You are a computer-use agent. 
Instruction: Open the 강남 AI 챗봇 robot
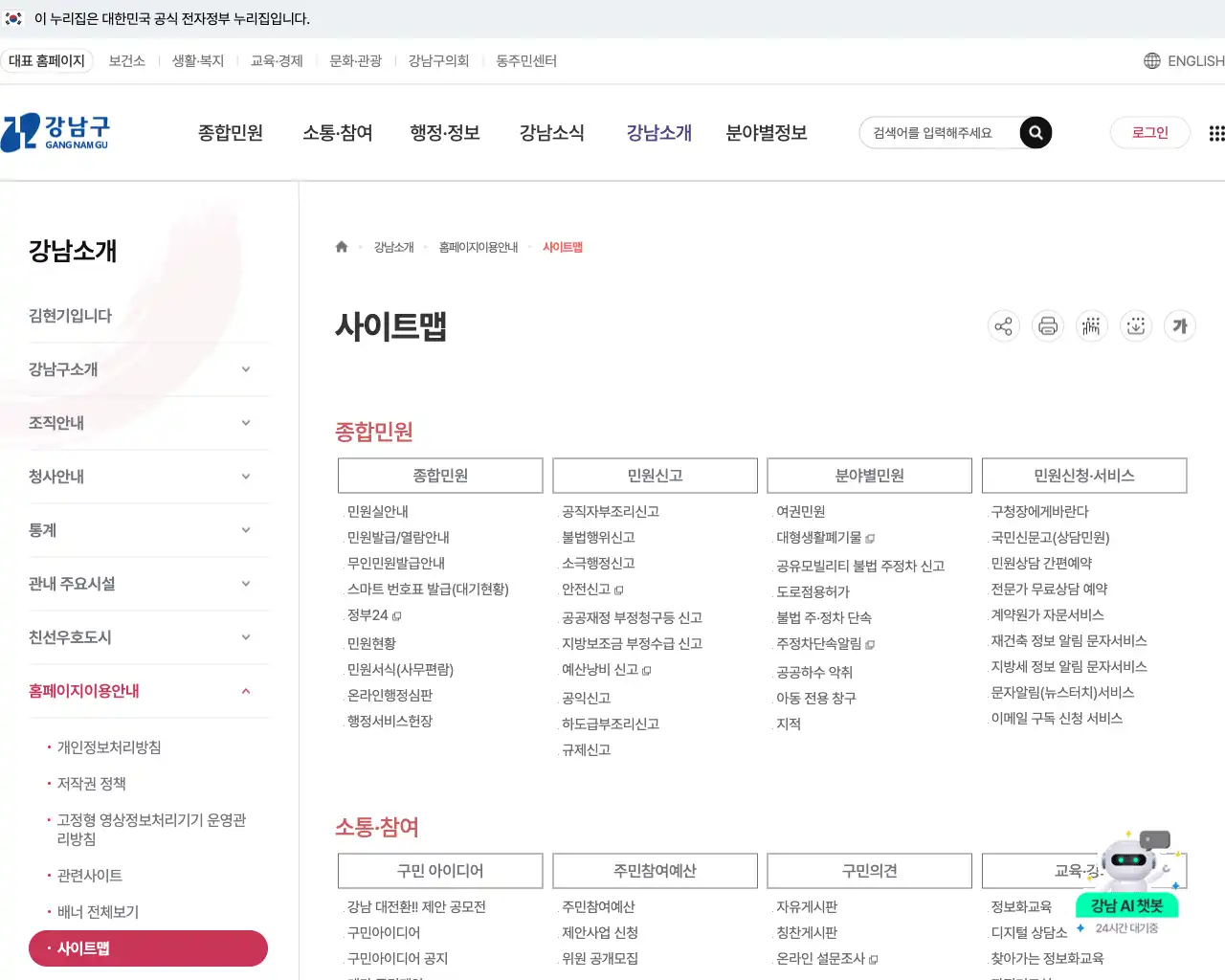[1128, 880]
